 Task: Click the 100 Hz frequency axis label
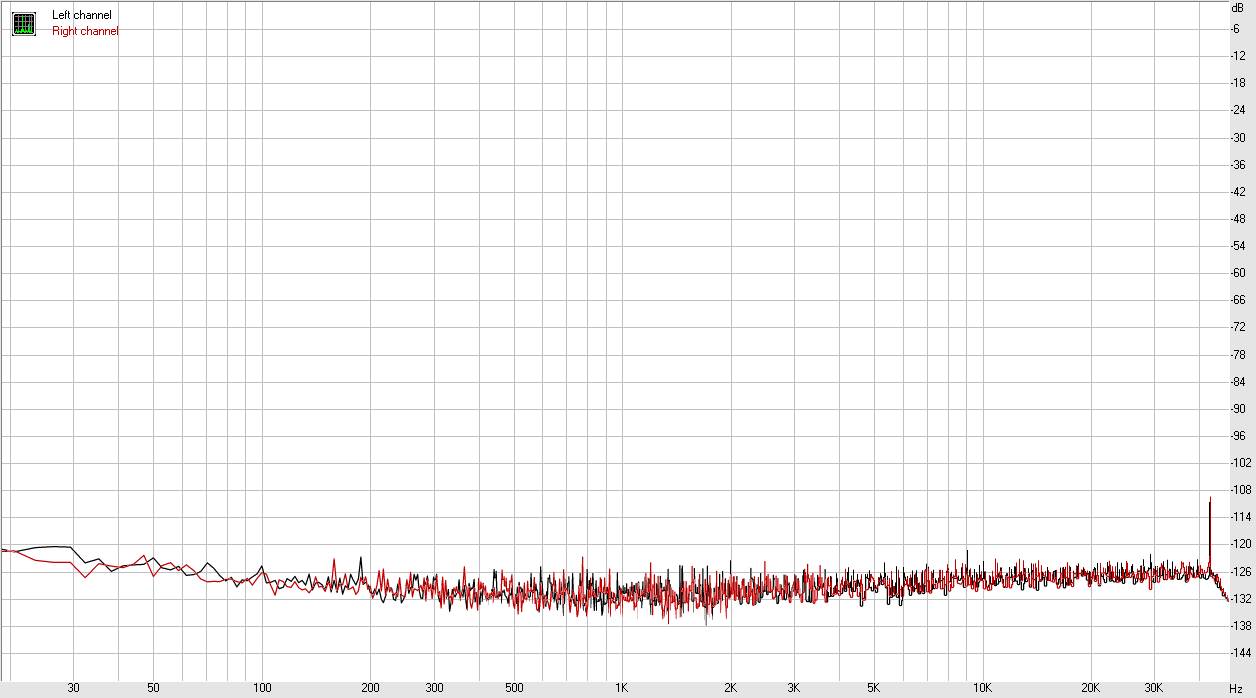[x=262, y=688]
